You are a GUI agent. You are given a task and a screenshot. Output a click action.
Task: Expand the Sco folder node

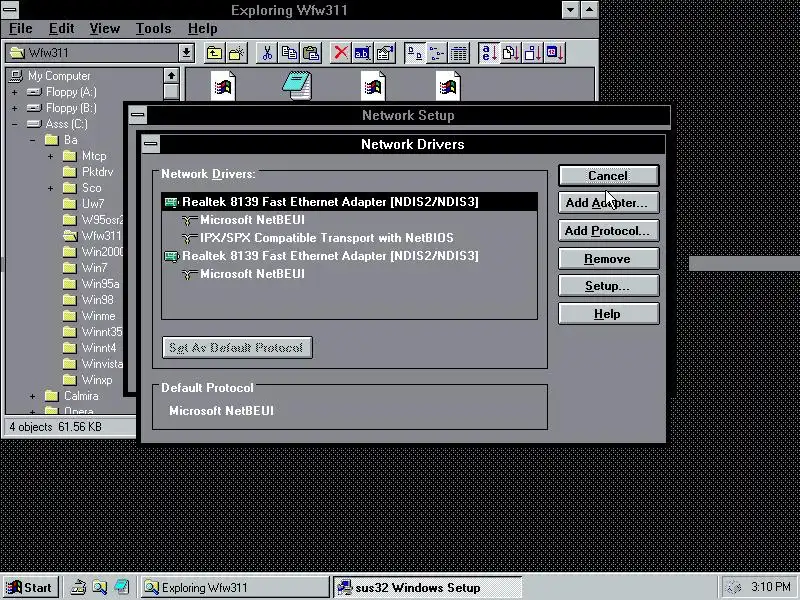(x=51, y=188)
